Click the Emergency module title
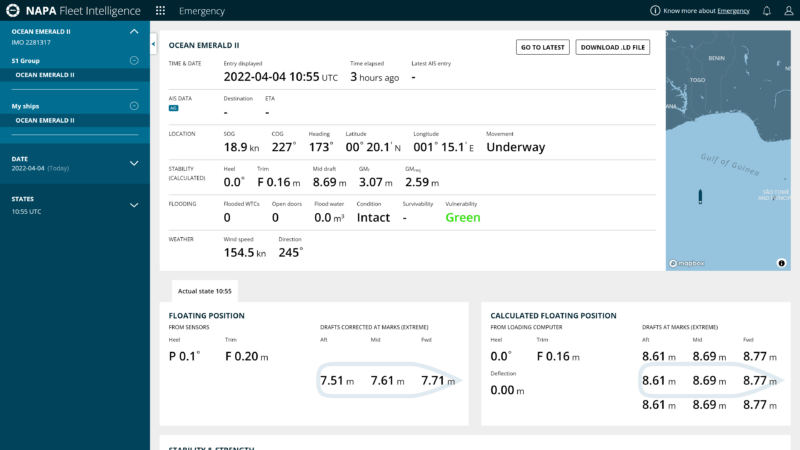The image size is (800, 450). 202,11
